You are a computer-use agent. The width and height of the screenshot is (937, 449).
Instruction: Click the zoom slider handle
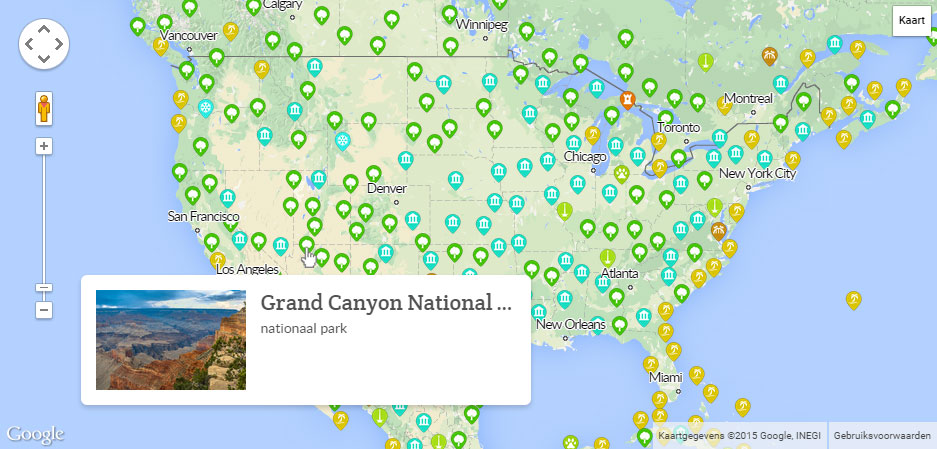44,288
